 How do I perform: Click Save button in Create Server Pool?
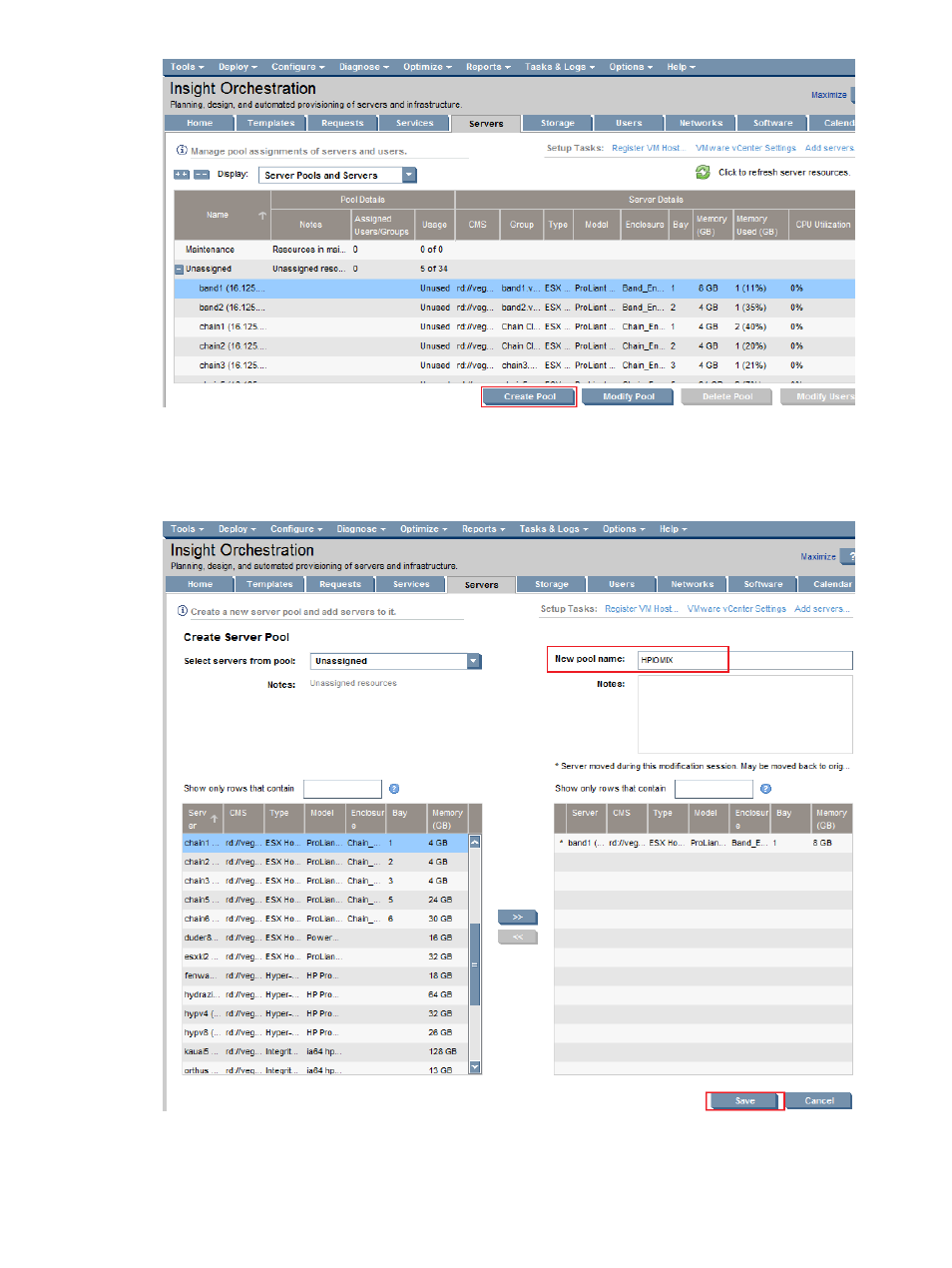(x=744, y=1100)
